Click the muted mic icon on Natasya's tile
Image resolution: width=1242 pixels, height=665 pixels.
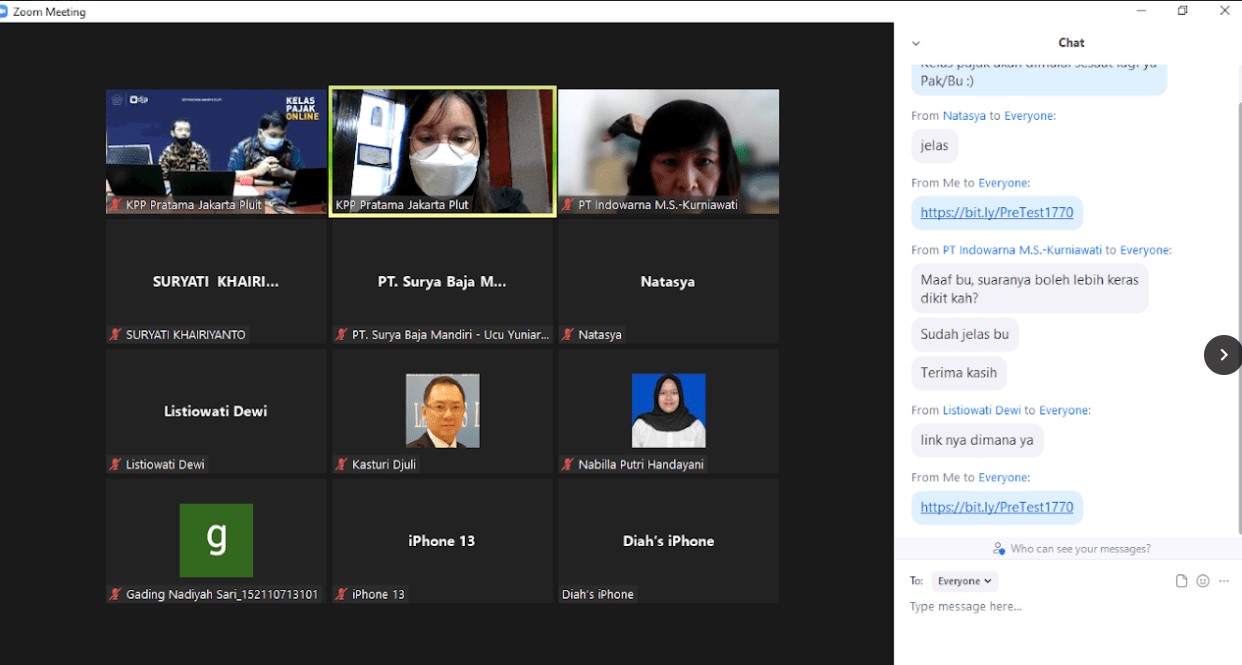(567, 335)
